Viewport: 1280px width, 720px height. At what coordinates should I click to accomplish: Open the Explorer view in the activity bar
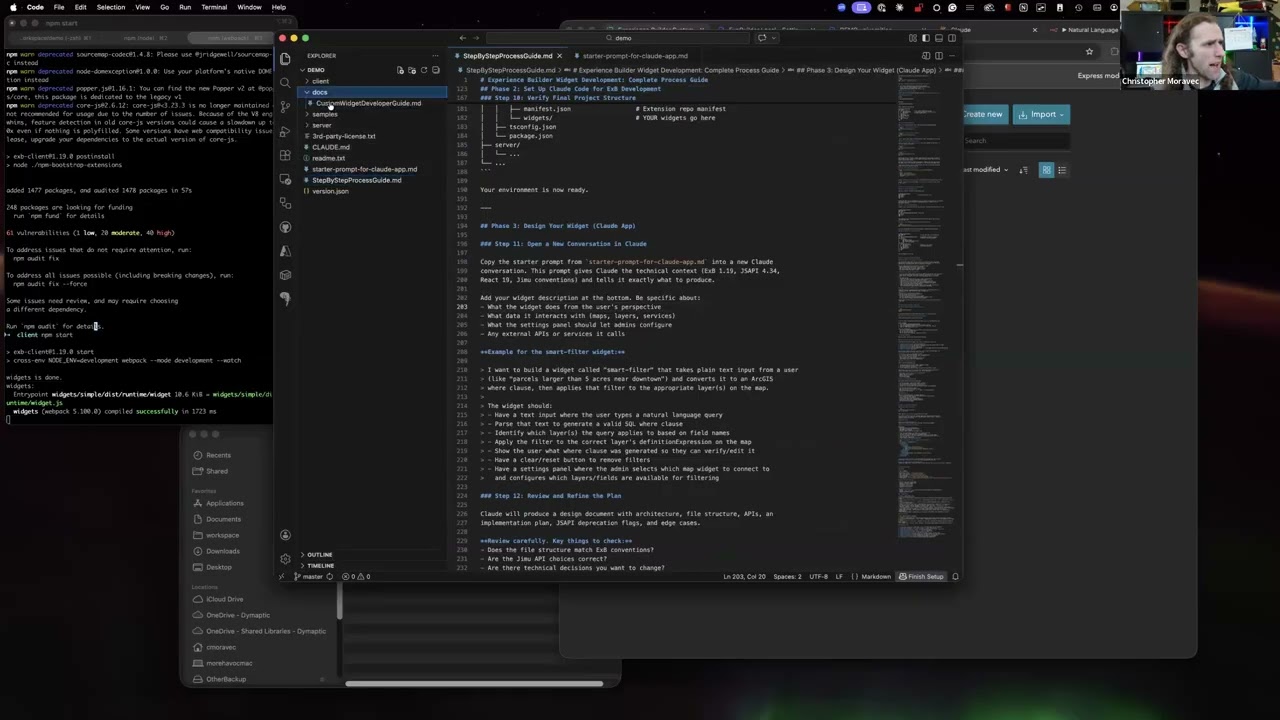coord(285,59)
